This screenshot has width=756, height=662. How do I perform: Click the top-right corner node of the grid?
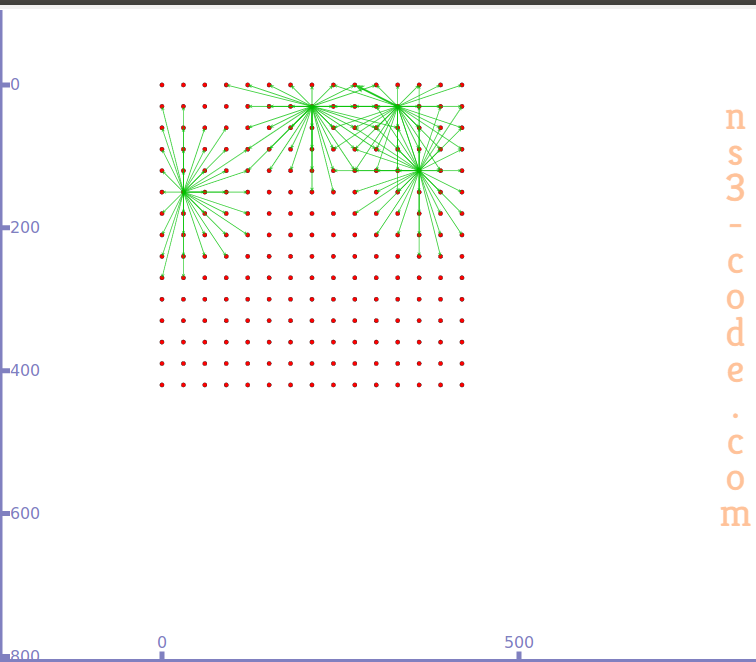(x=462, y=85)
